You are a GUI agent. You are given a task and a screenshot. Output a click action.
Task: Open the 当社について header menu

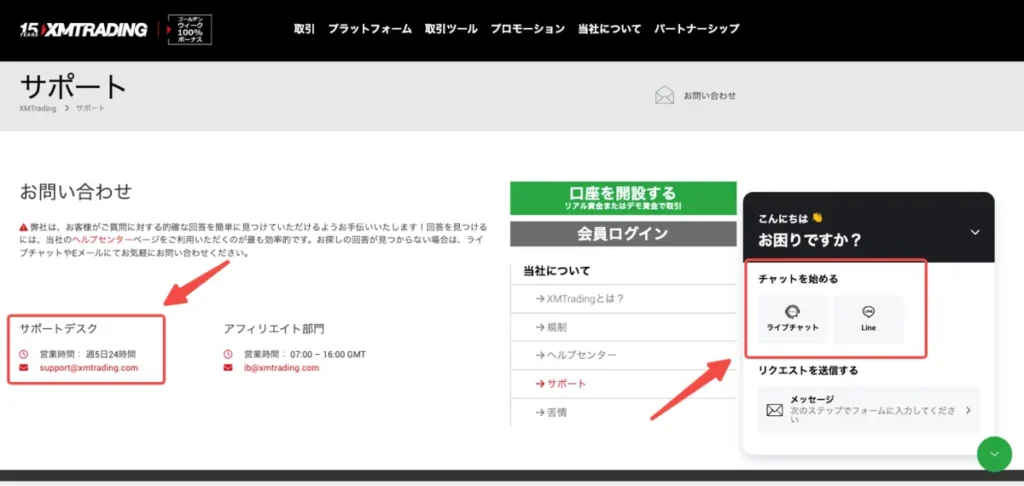pyautogui.click(x=609, y=29)
